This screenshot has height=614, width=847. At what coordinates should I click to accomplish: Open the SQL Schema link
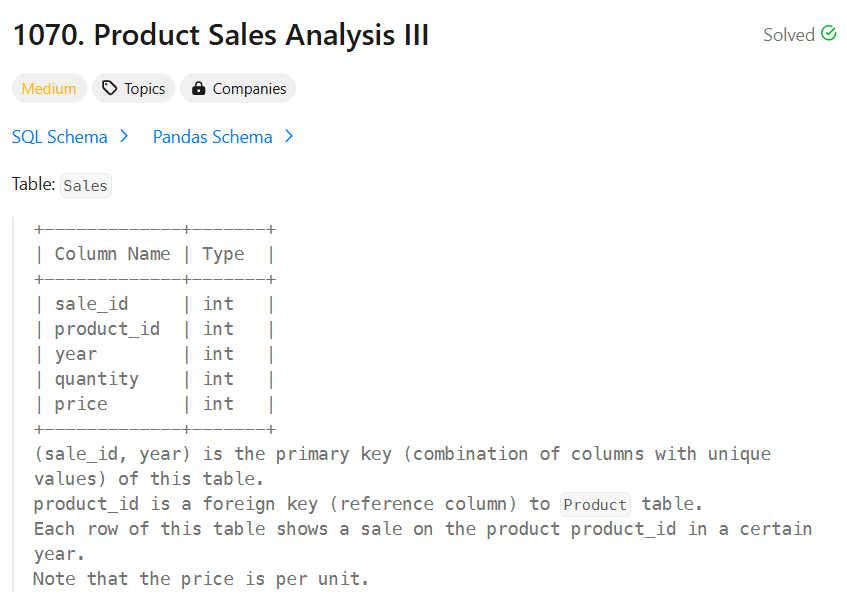tap(60, 137)
